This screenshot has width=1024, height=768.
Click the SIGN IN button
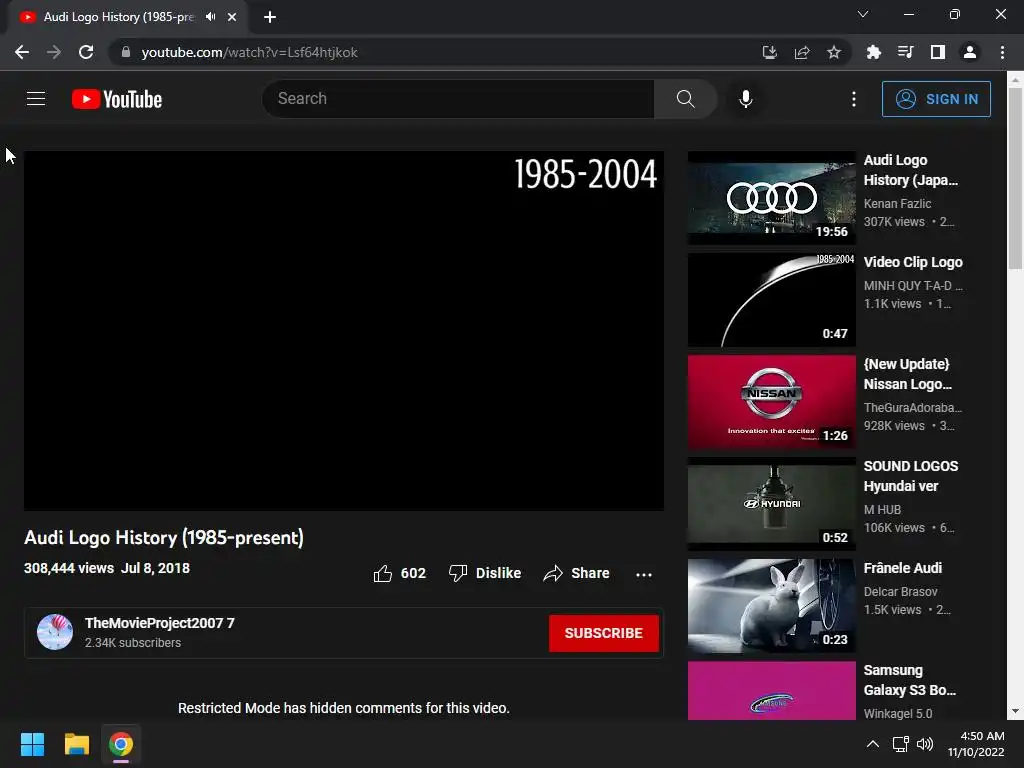(936, 99)
